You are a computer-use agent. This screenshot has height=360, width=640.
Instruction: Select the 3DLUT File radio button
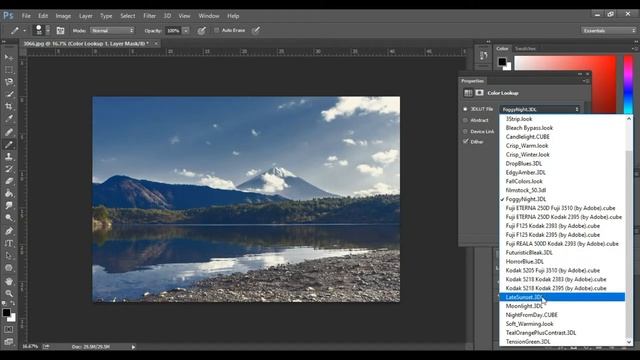pos(465,109)
